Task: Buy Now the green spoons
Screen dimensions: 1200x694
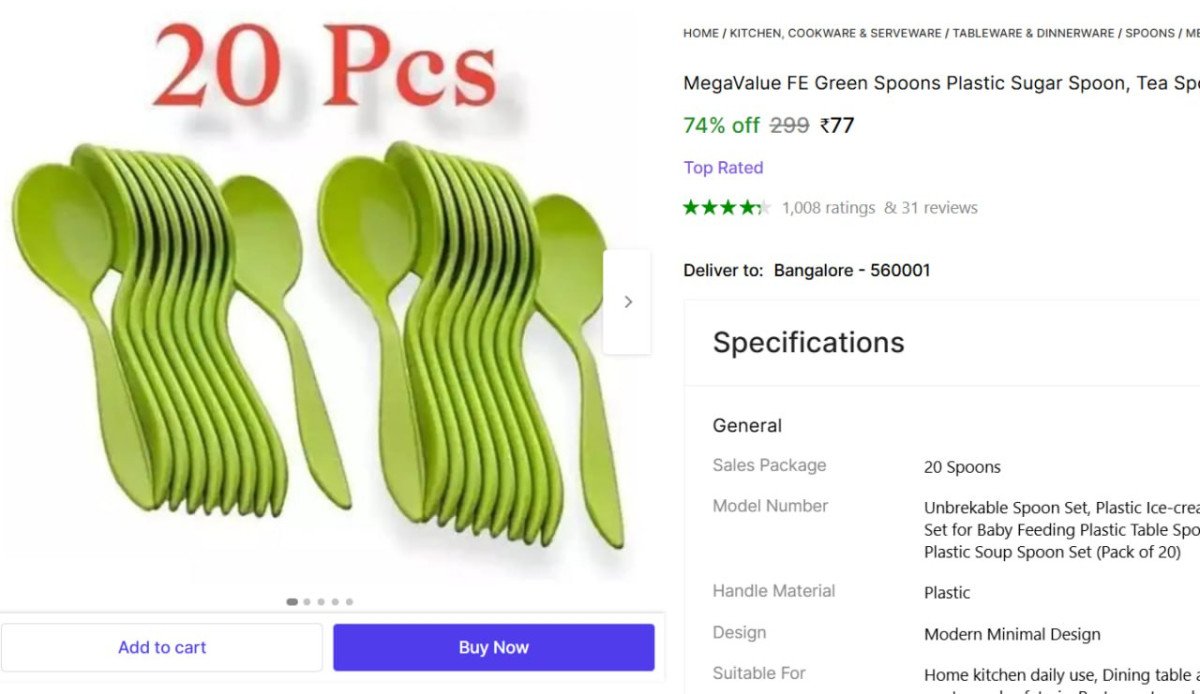Action: pyautogui.click(x=494, y=647)
